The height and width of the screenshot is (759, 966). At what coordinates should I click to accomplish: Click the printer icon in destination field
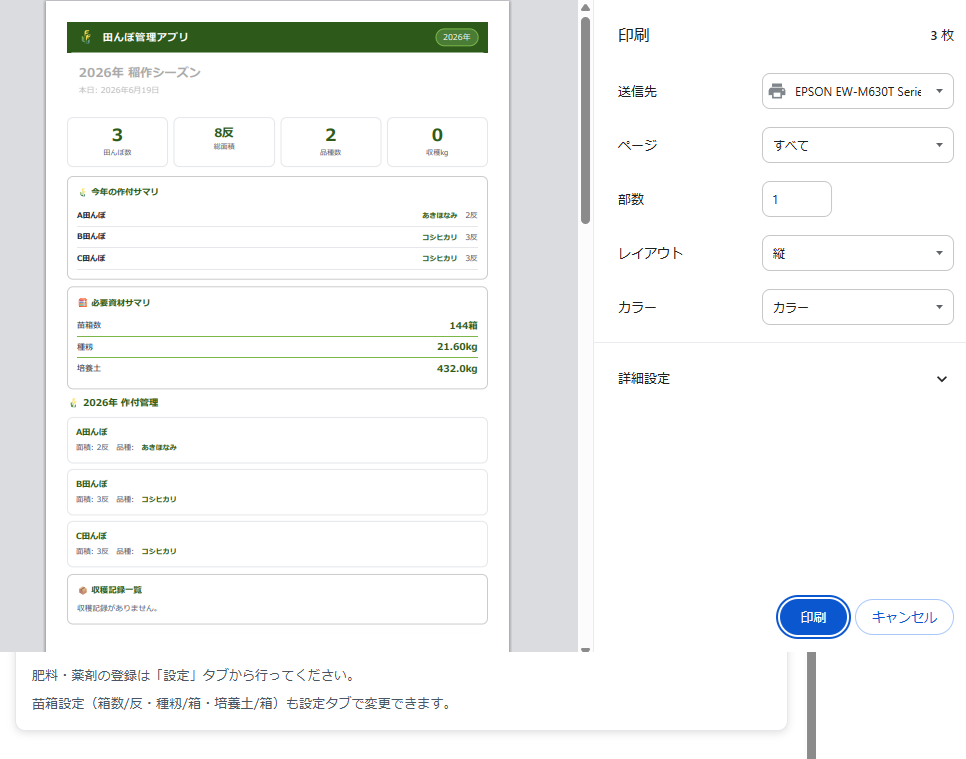[x=777, y=91]
